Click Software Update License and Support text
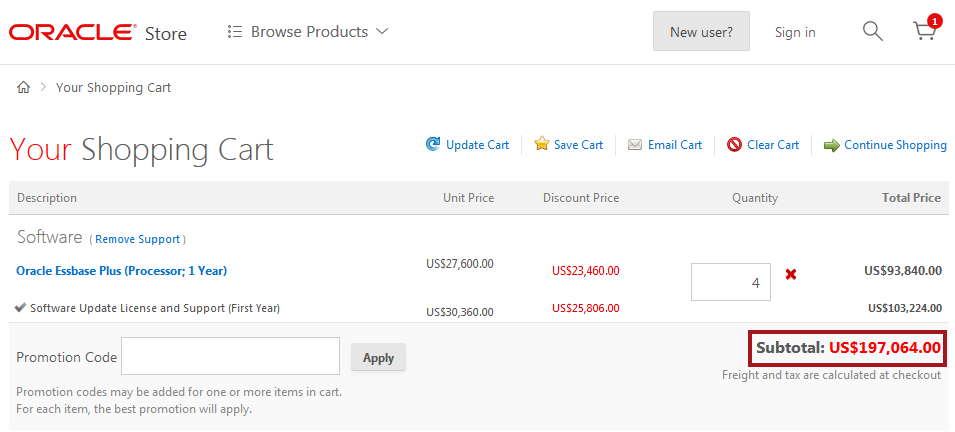 (155, 308)
